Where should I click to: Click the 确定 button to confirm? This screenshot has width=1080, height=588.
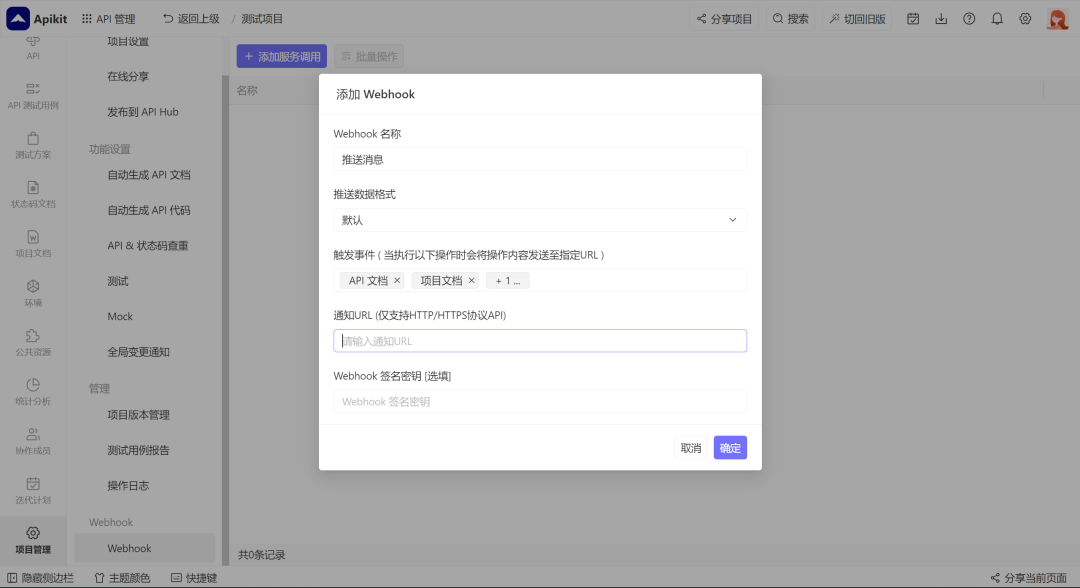tap(730, 447)
